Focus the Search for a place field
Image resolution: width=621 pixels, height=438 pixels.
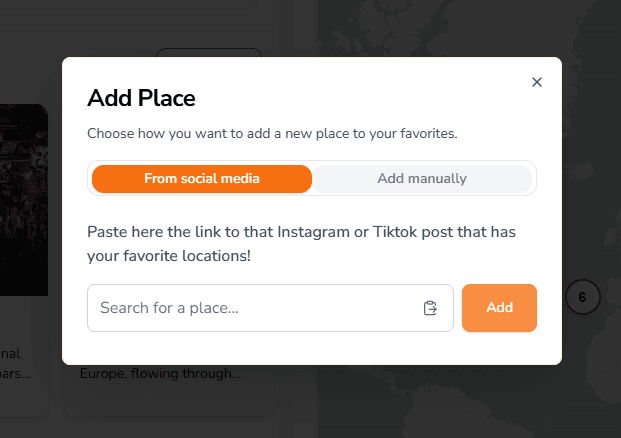[x=255, y=308]
